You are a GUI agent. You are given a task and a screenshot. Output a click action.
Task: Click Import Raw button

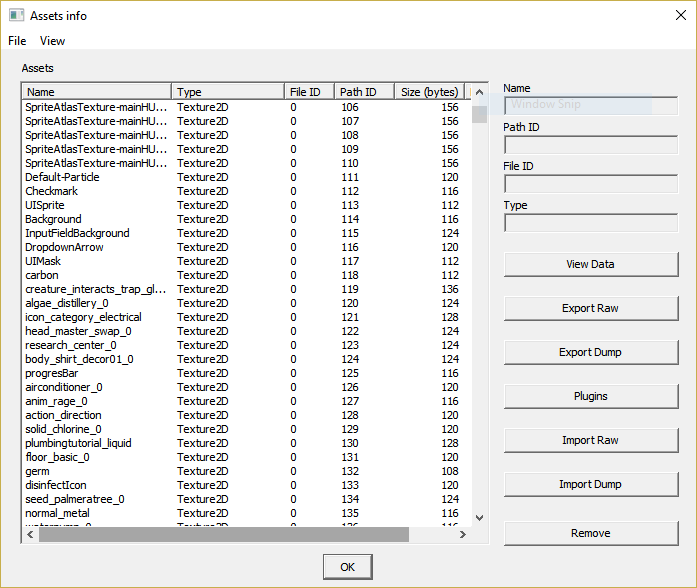tap(590, 440)
